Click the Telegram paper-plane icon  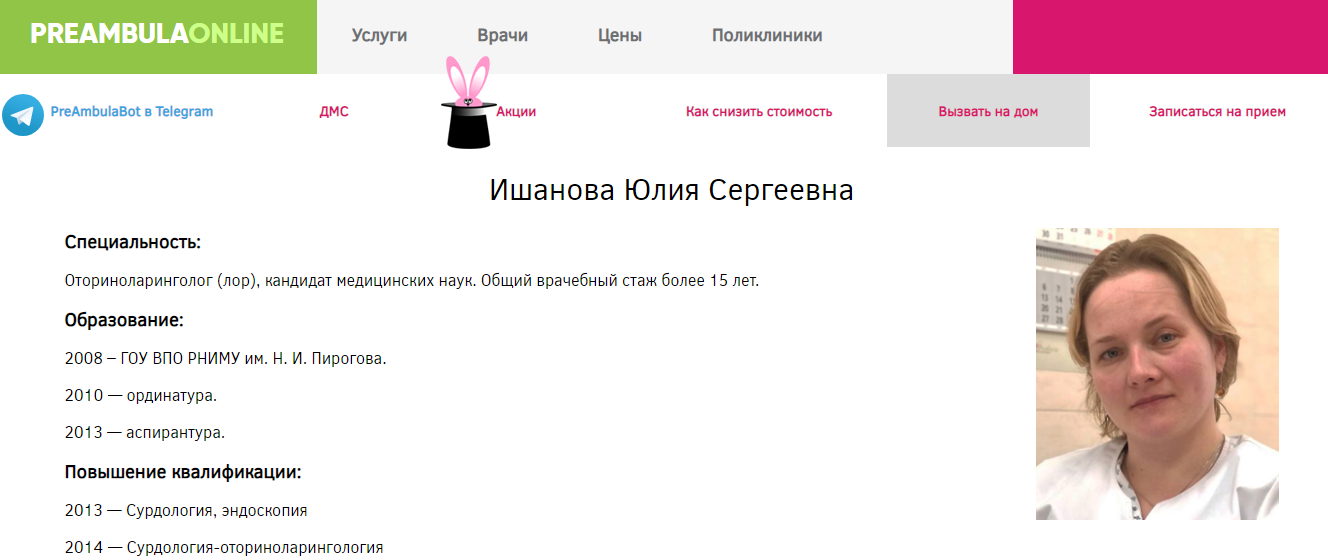click(23, 115)
